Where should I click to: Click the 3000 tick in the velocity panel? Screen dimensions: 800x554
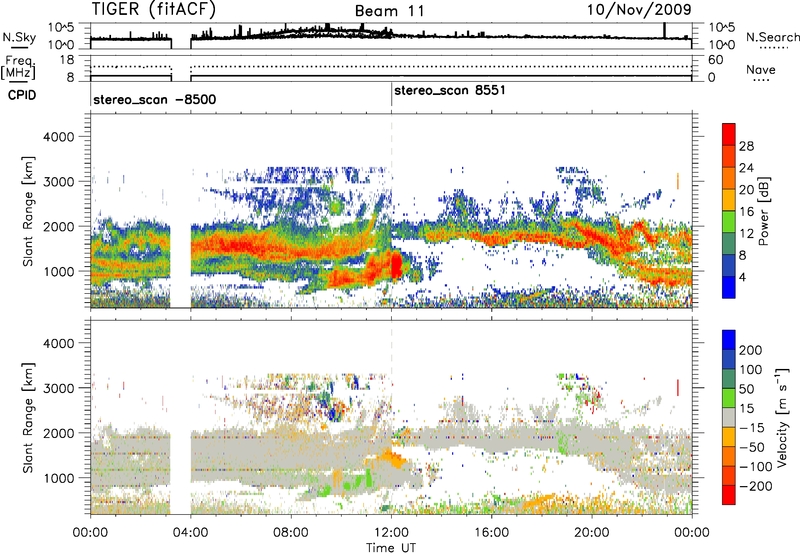(59, 388)
